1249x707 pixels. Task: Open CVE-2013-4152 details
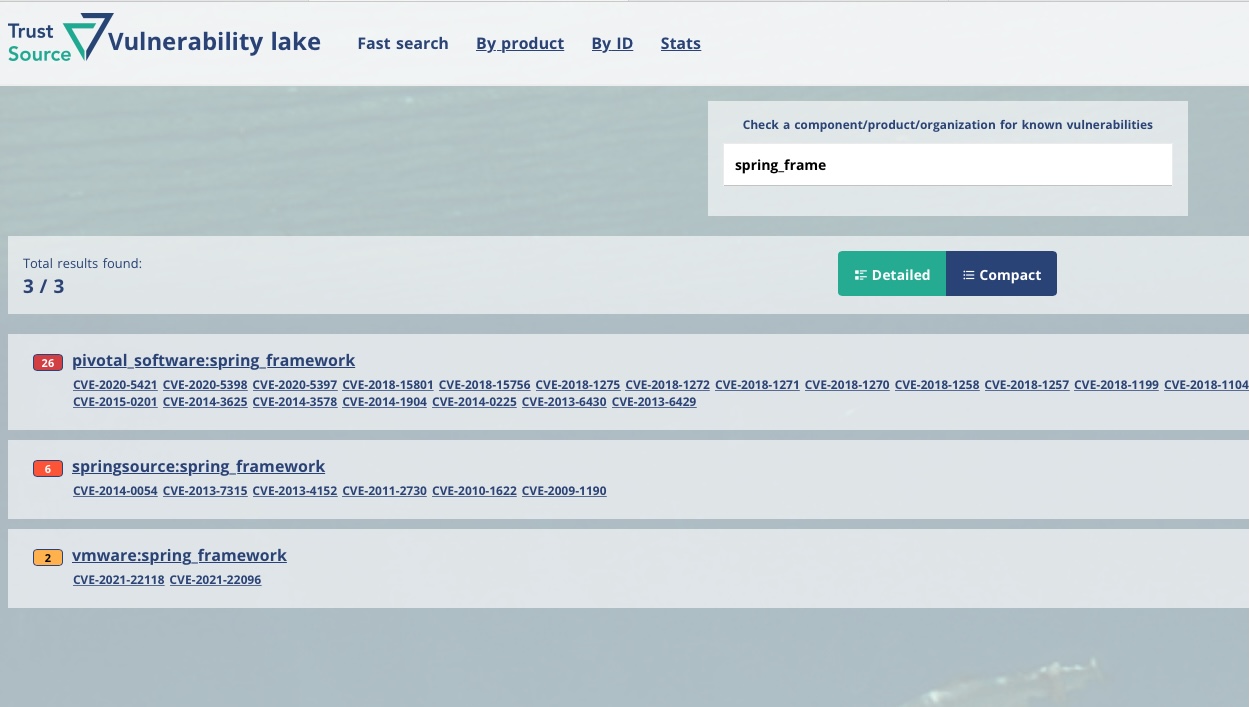click(295, 491)
